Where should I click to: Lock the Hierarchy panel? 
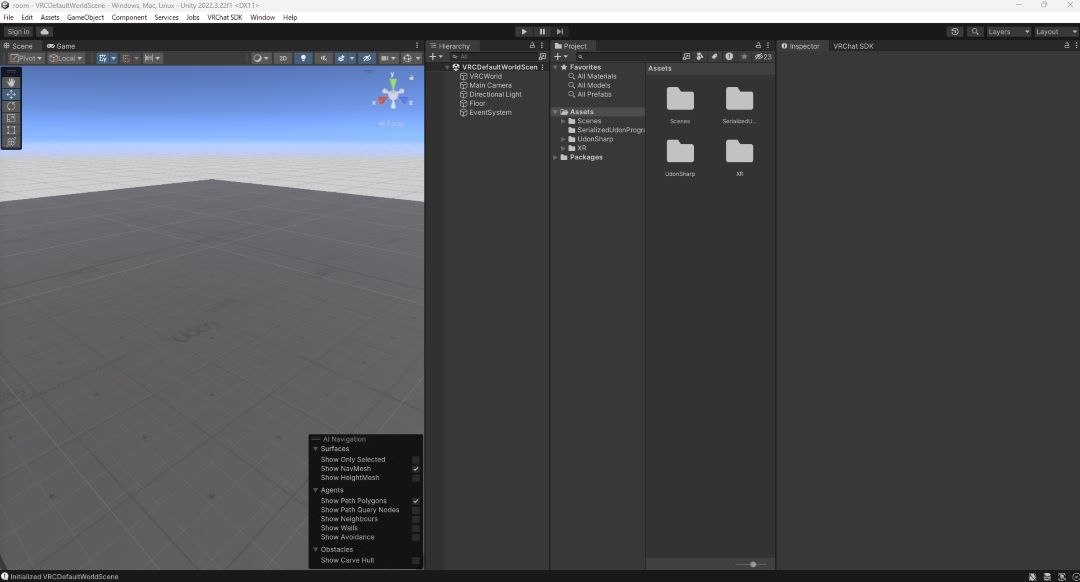point(532,45)
